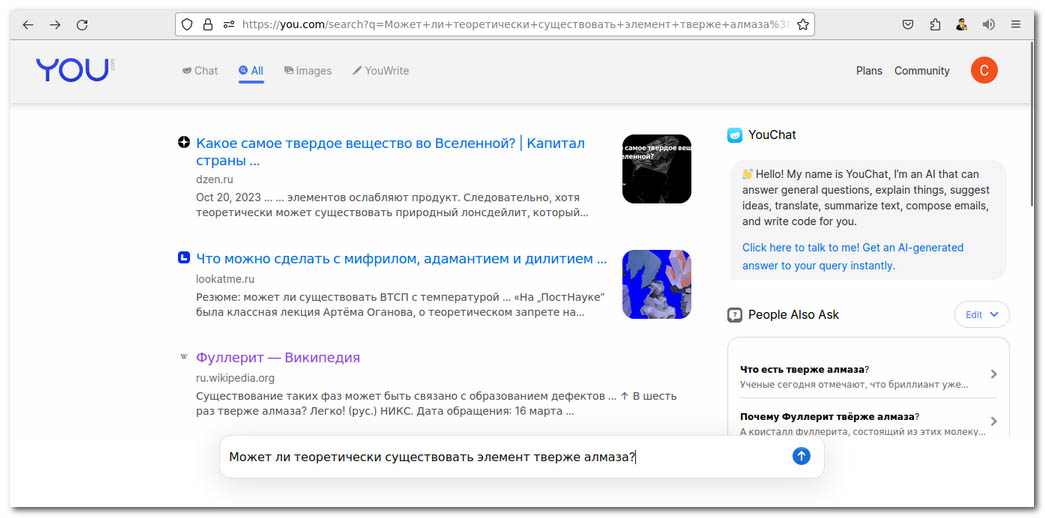This screenshot has width=1045, height=518.
Task: Open 'Какое самое твердое вещество' result link
Action: [390, 152]
